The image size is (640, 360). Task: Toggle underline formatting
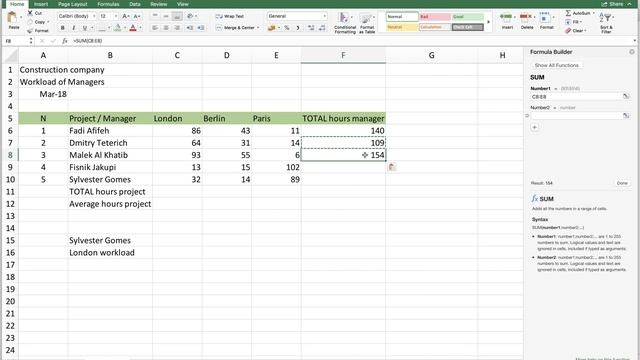click(x=84, y=28)
